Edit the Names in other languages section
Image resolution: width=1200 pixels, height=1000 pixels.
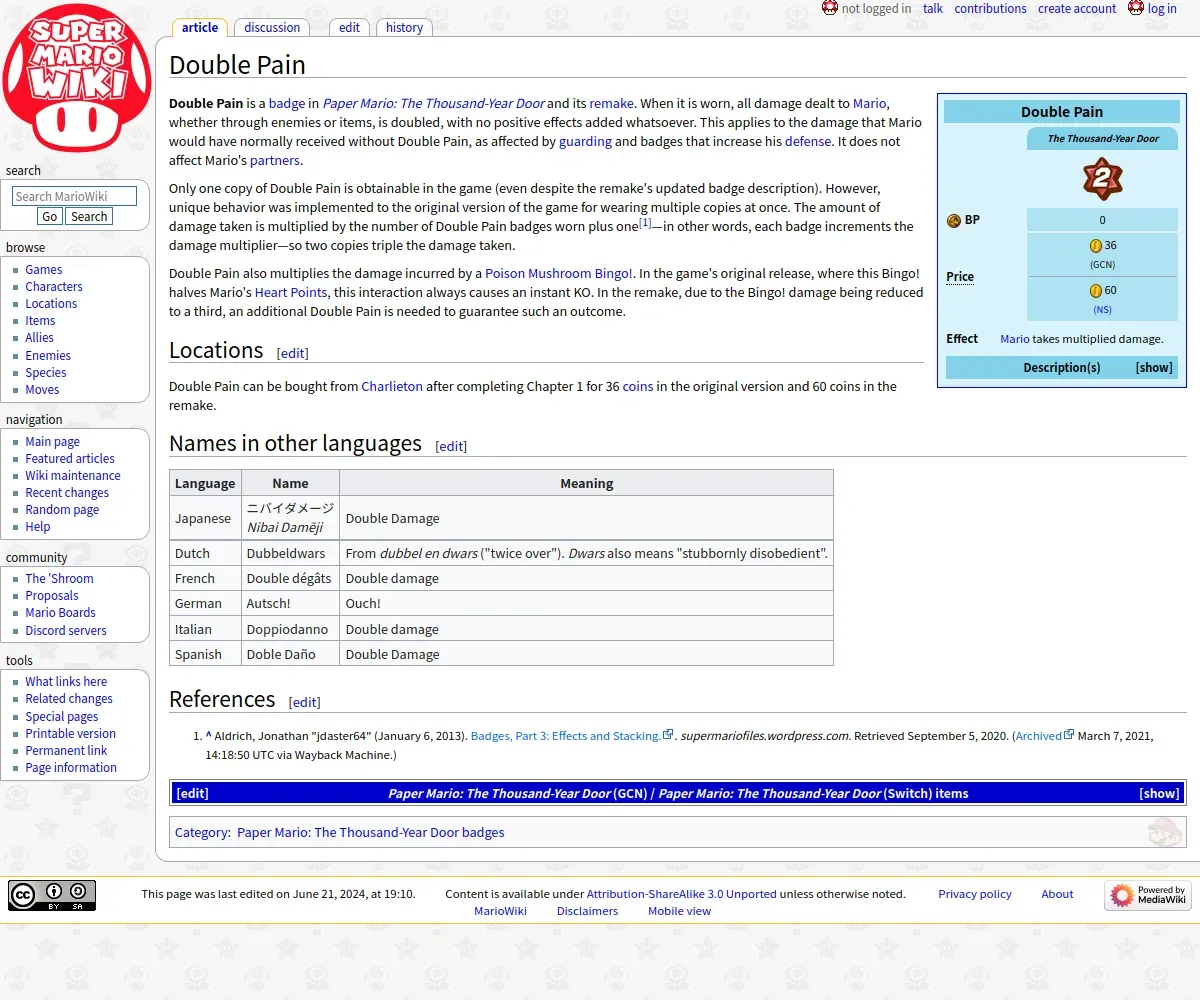[451, 446]
